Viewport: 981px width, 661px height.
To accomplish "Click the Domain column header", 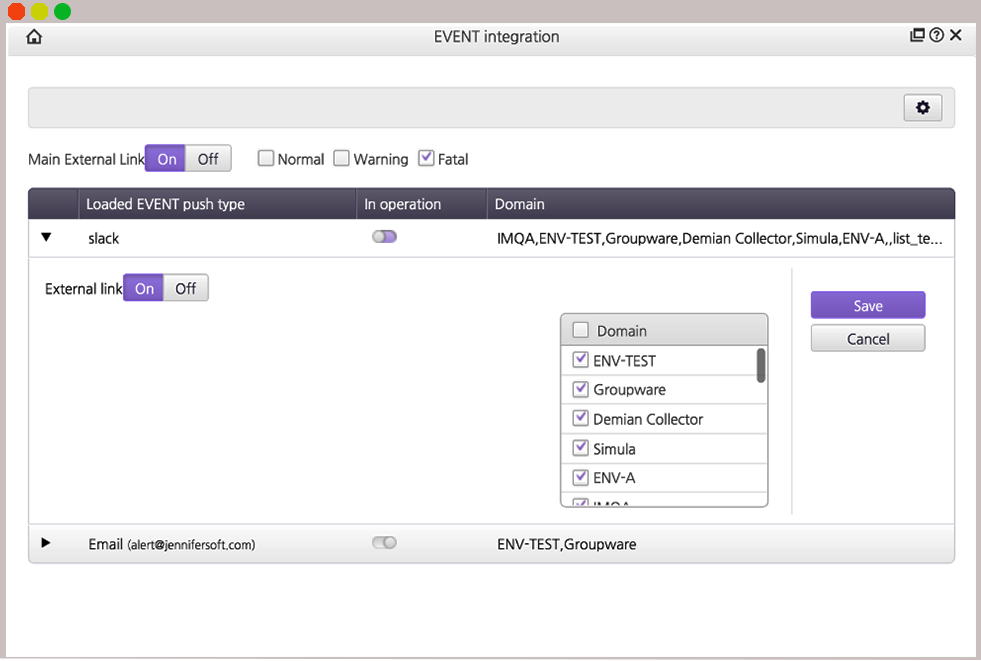I will point(520,204).
